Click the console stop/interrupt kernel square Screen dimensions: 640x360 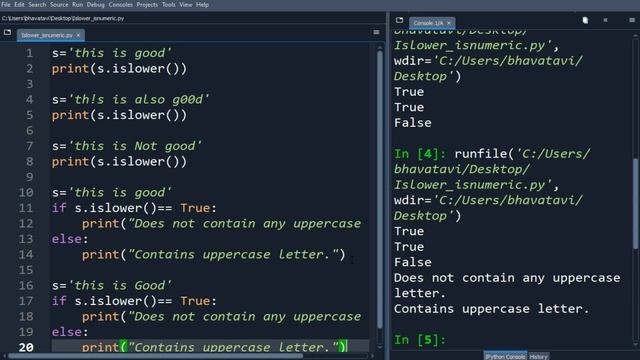[x=605, y=20]
